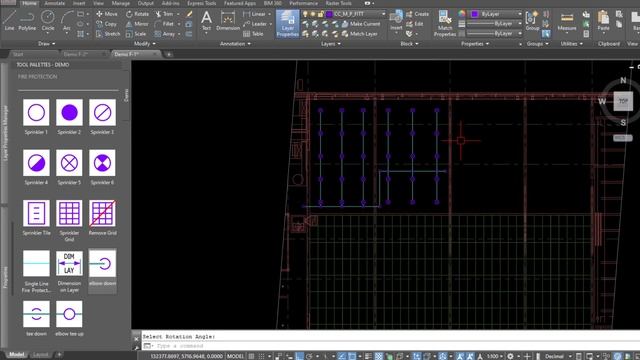This screenshot has width=640, height=360.
Task: Select tee down palette tool
Action: pos(36,318)
